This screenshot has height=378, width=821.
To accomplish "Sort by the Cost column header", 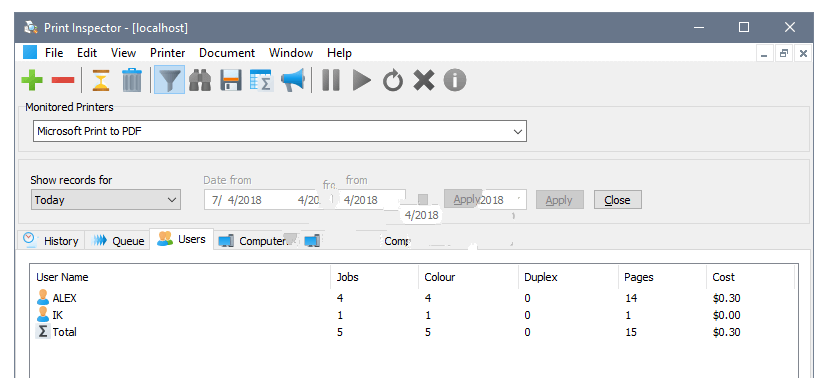I will tap(750, 277).
